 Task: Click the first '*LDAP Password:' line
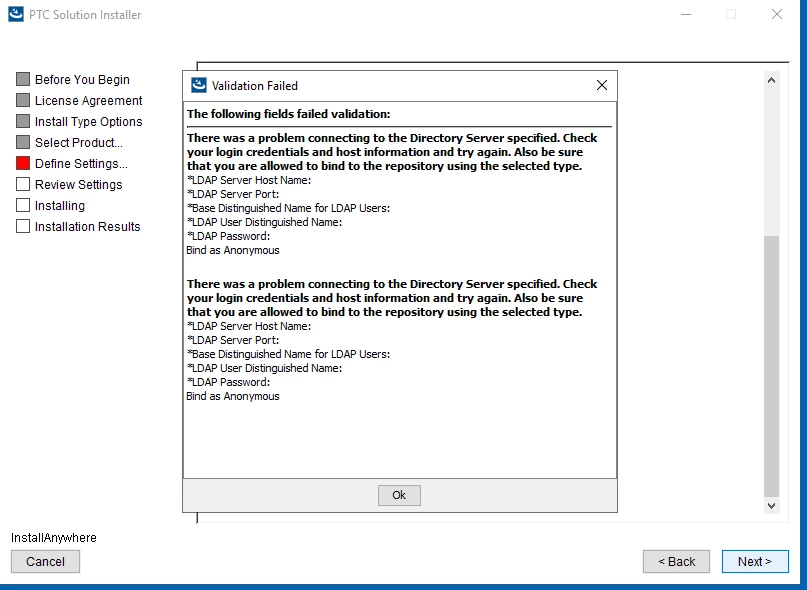229,236
